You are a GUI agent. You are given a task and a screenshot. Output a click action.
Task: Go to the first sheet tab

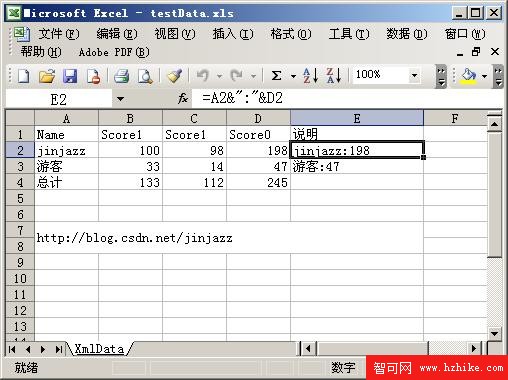[x=12, y=349]
